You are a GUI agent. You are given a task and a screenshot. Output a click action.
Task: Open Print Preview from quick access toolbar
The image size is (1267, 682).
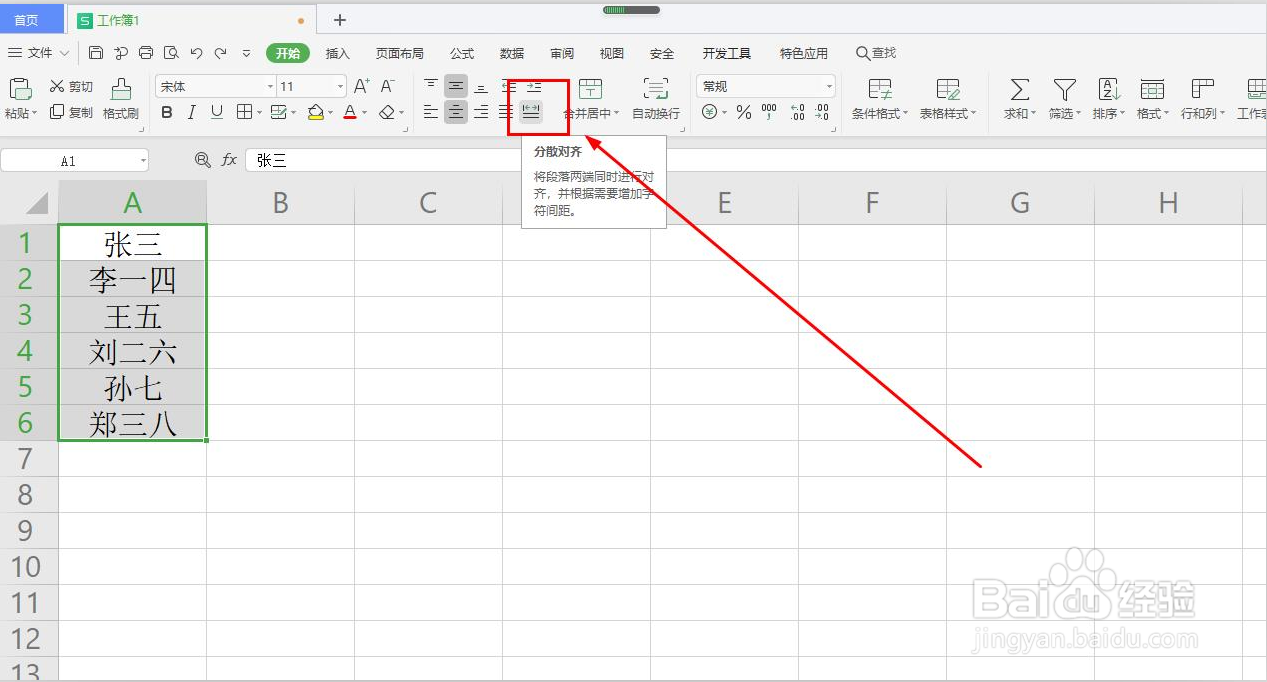(x=171, y=53)
